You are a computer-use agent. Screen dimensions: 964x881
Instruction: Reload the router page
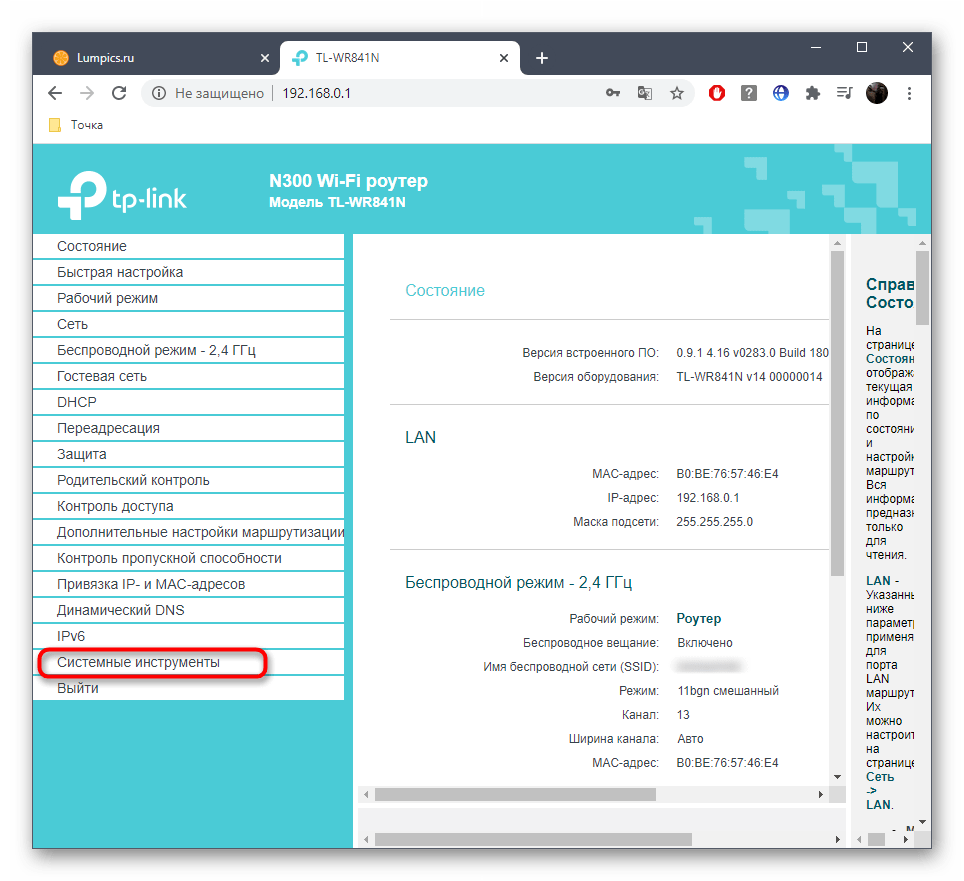point(119,93)
